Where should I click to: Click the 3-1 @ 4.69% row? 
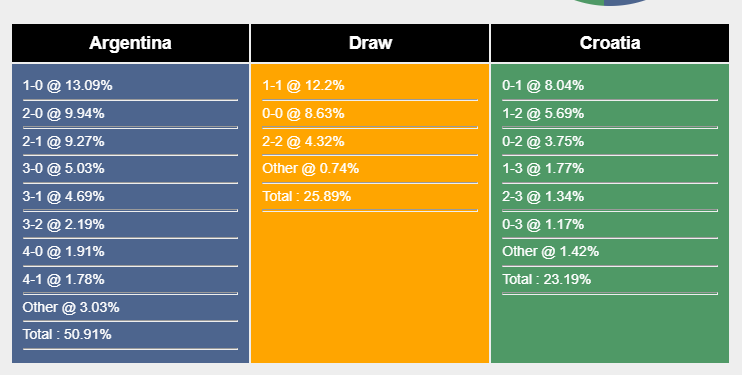[x=130, y=196]
